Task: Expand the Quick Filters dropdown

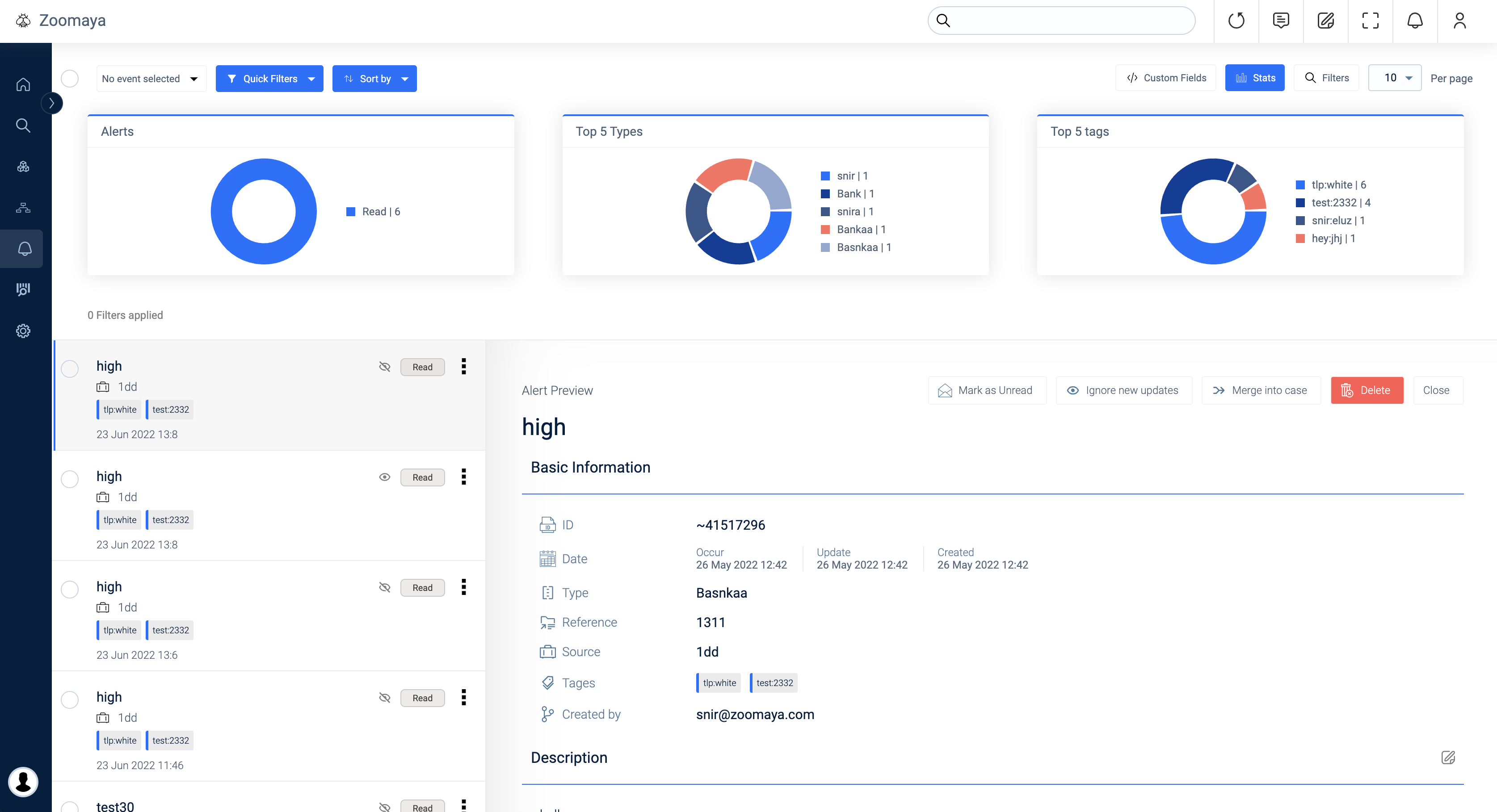Action: pyautogui.click(x=269, y=79)
